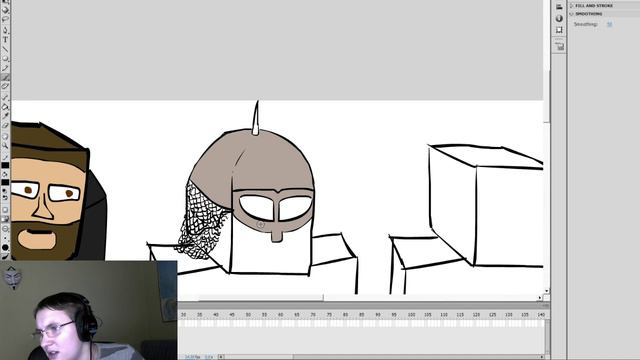Click the stage scrollbar's down arrow
This screenshot has width=640, height=360.
point(547,291)
